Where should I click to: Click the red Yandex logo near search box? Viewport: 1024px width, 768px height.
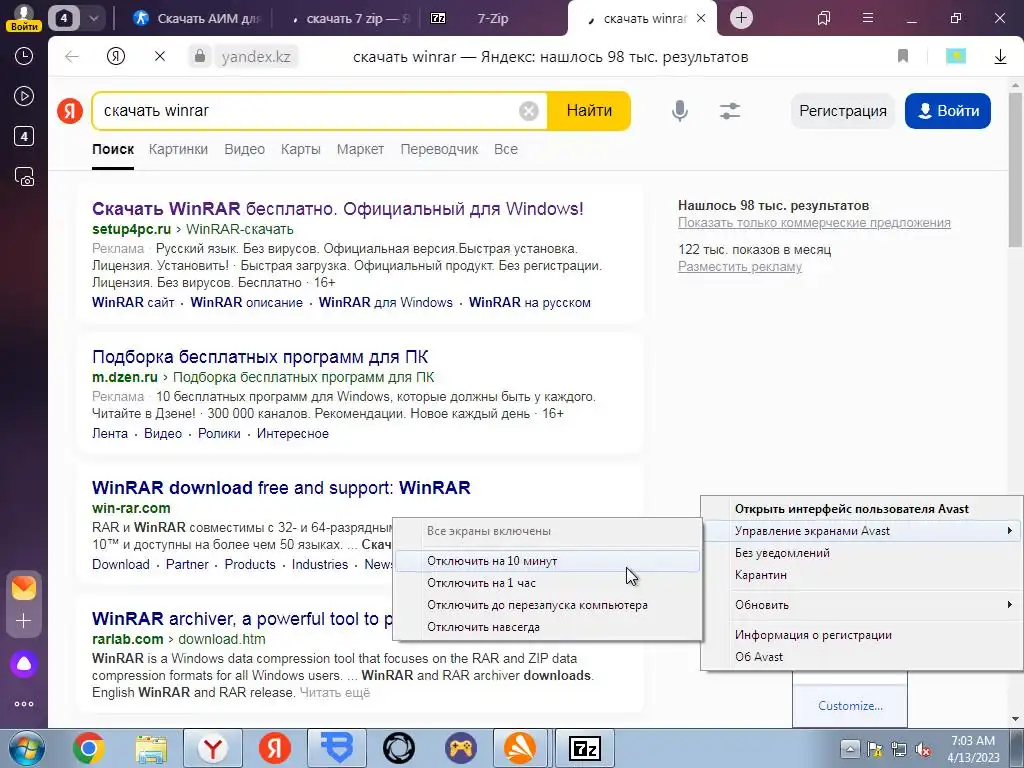tap(70, 111)
